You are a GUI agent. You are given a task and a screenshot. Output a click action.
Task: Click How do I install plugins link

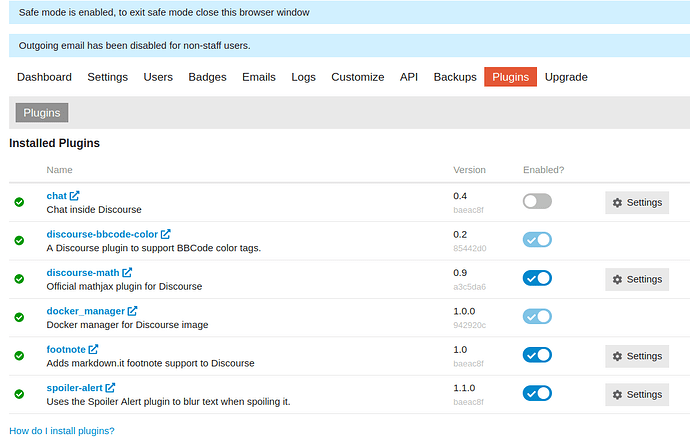pyautogui.click(x=62, y=431)
